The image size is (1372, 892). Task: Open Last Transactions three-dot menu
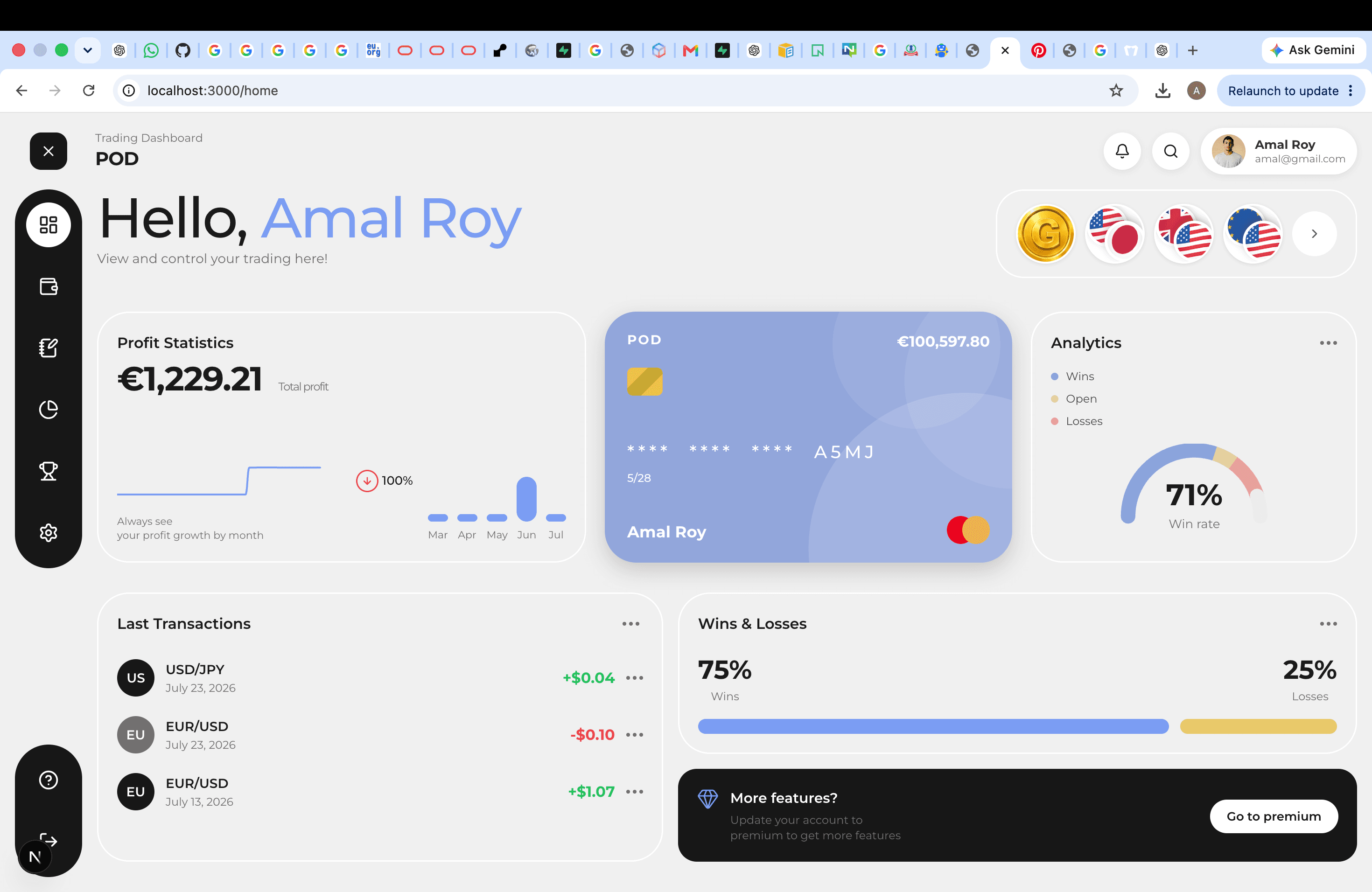coord(630,623)
